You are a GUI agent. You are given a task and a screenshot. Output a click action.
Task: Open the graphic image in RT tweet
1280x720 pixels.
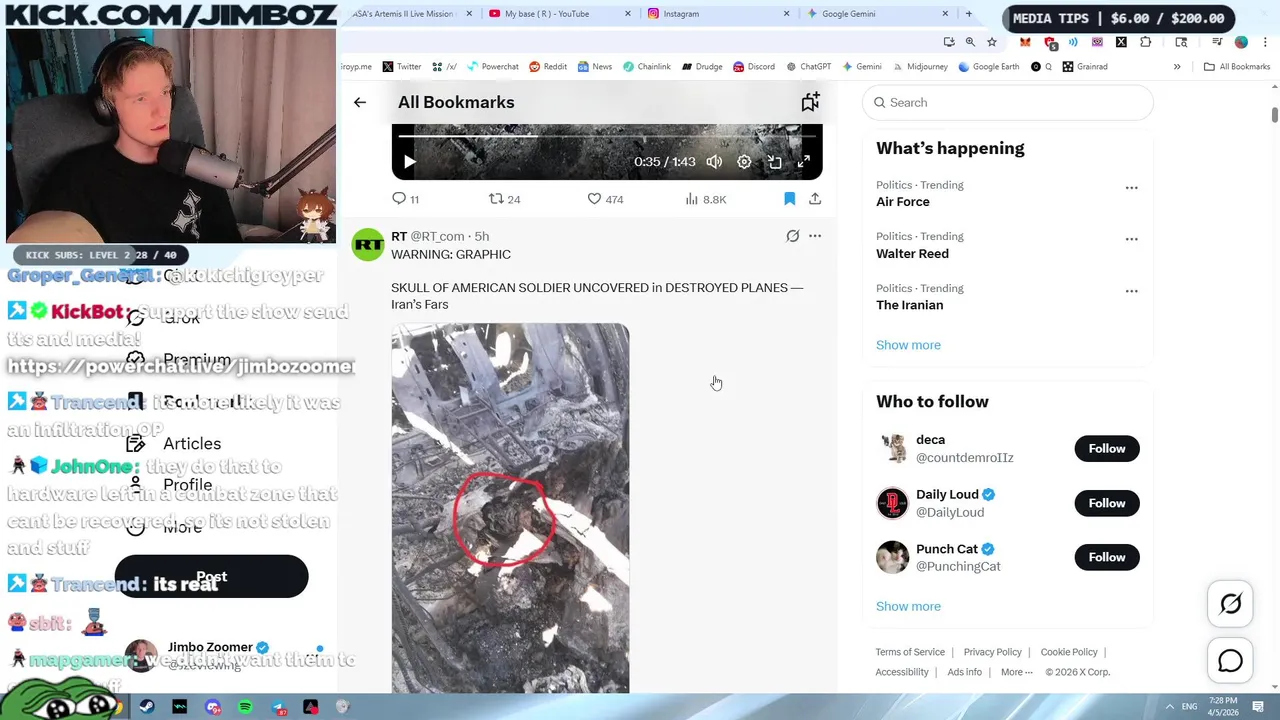(510, 508)
